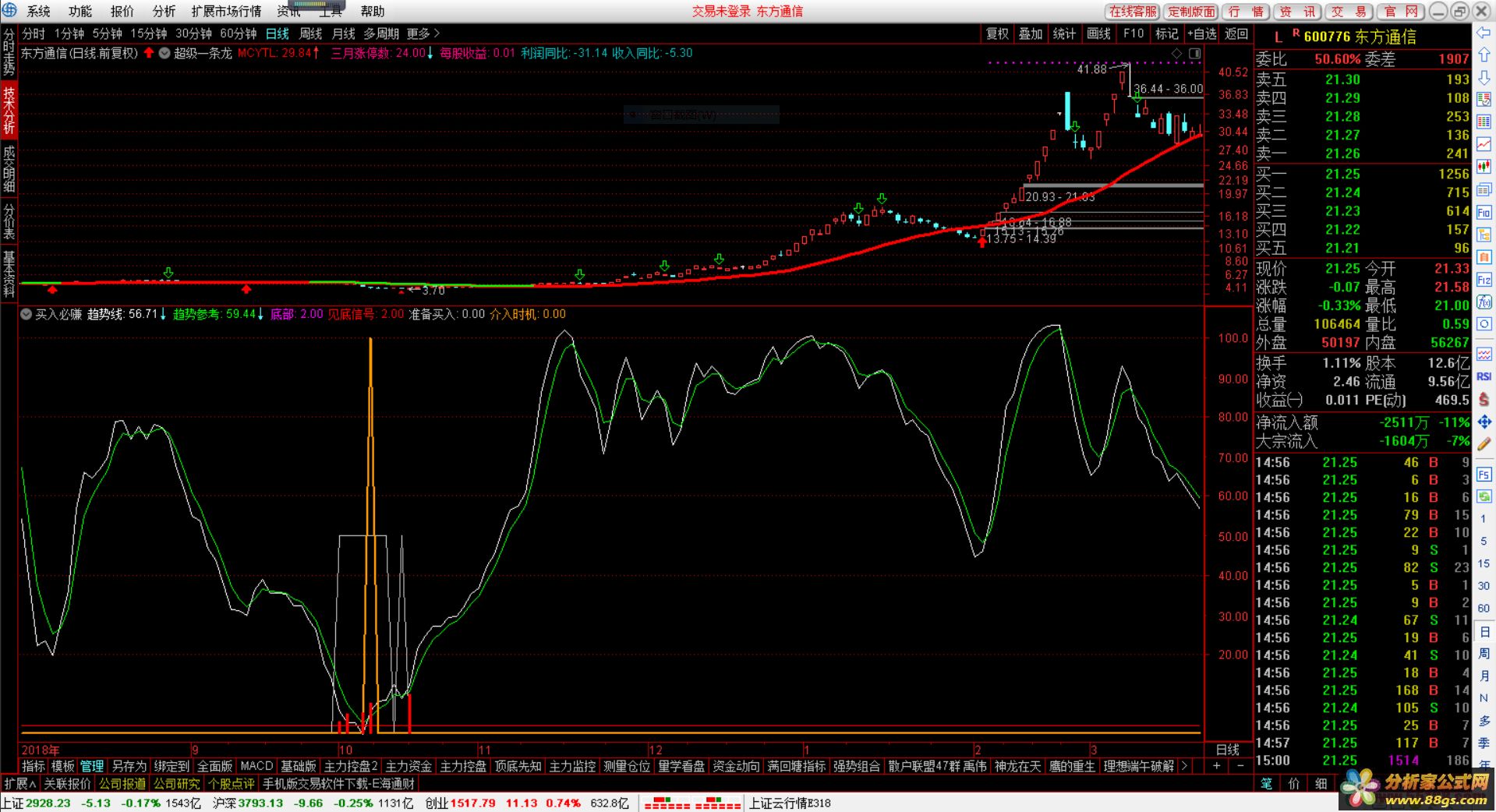The image size is (1496, 812).
Task: Open 手机版交易软件下载-E海通财 link
Action: (338, 783)
